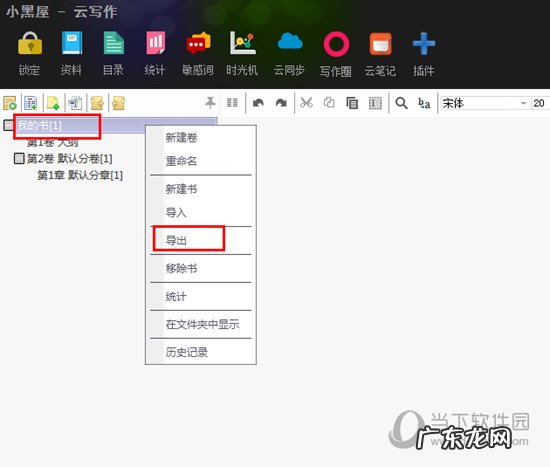Image resolution: width=550 pixels, height=467 pixels.
Task: Choose 统计 from context menu
Action: pos(176,296)
